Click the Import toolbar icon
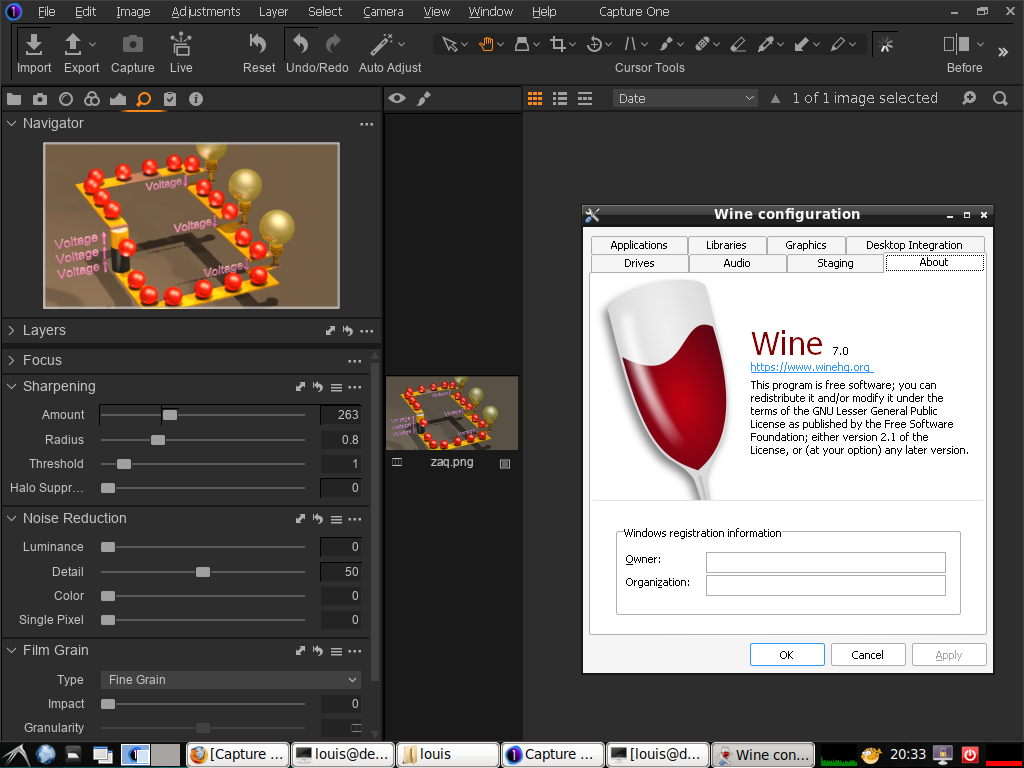1024x768 pixels. click(x=34, y=44)
